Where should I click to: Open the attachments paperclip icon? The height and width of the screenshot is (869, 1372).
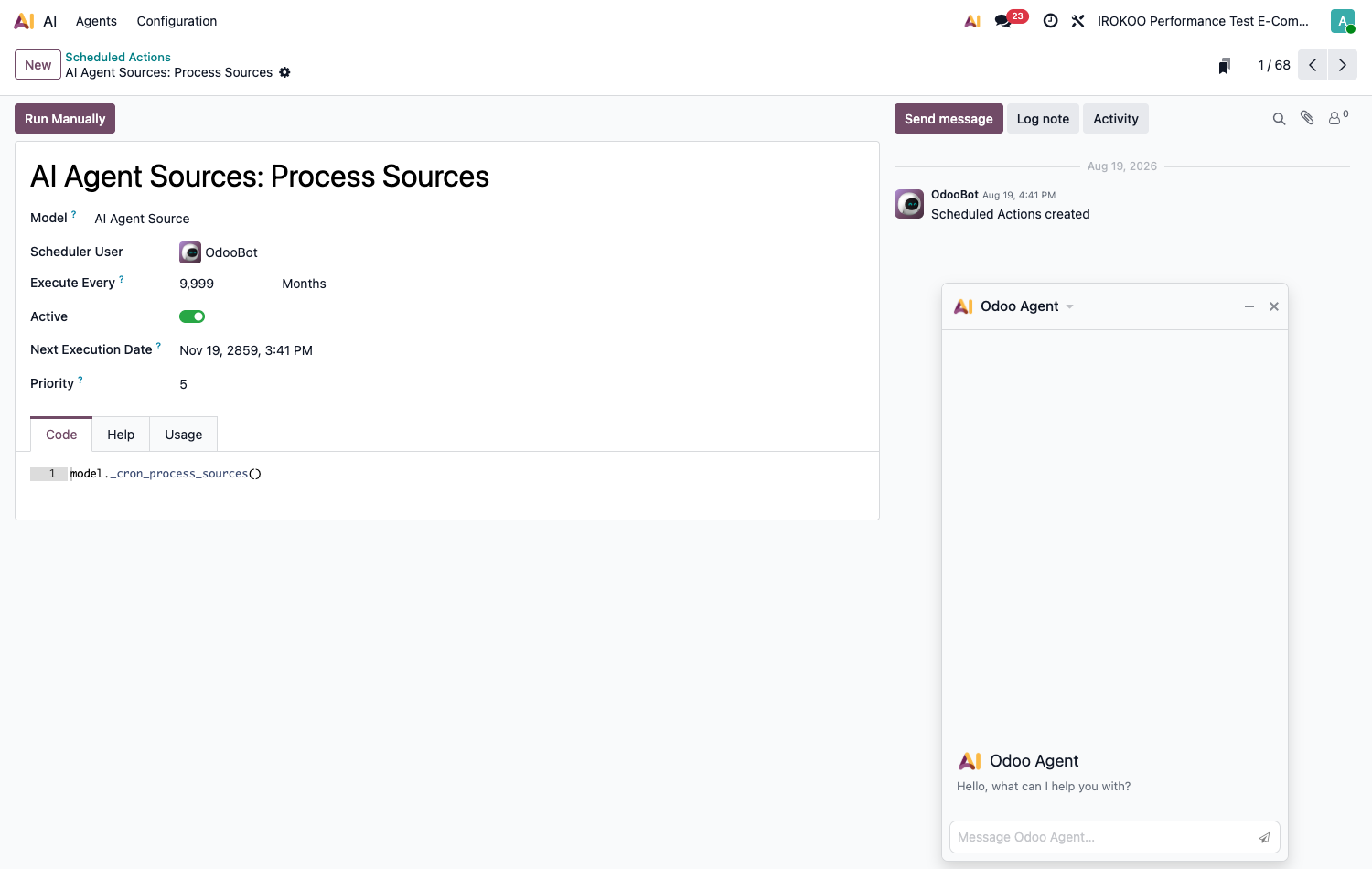click(1307, 118)
